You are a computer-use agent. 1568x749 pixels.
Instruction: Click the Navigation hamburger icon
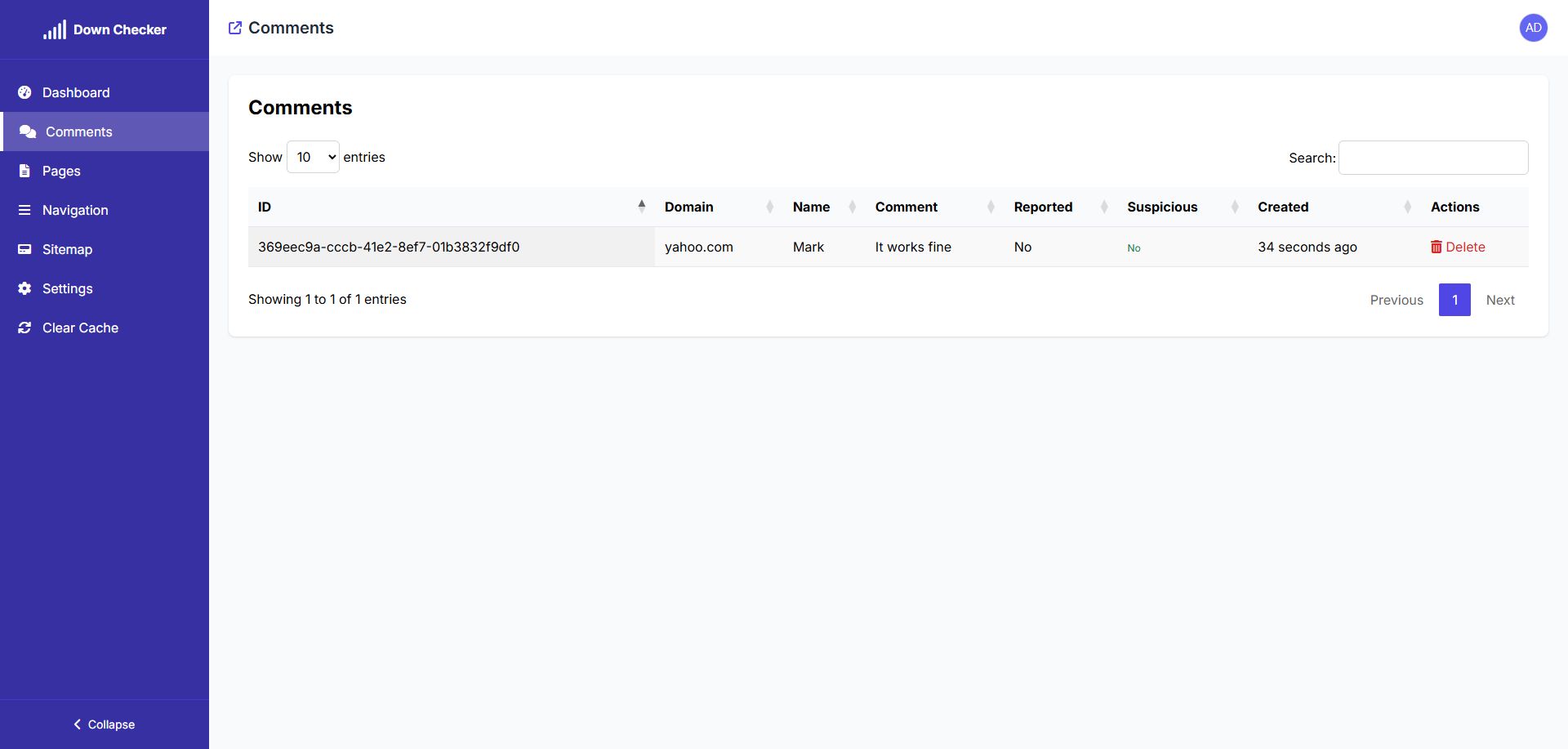(x=24, y=210)
